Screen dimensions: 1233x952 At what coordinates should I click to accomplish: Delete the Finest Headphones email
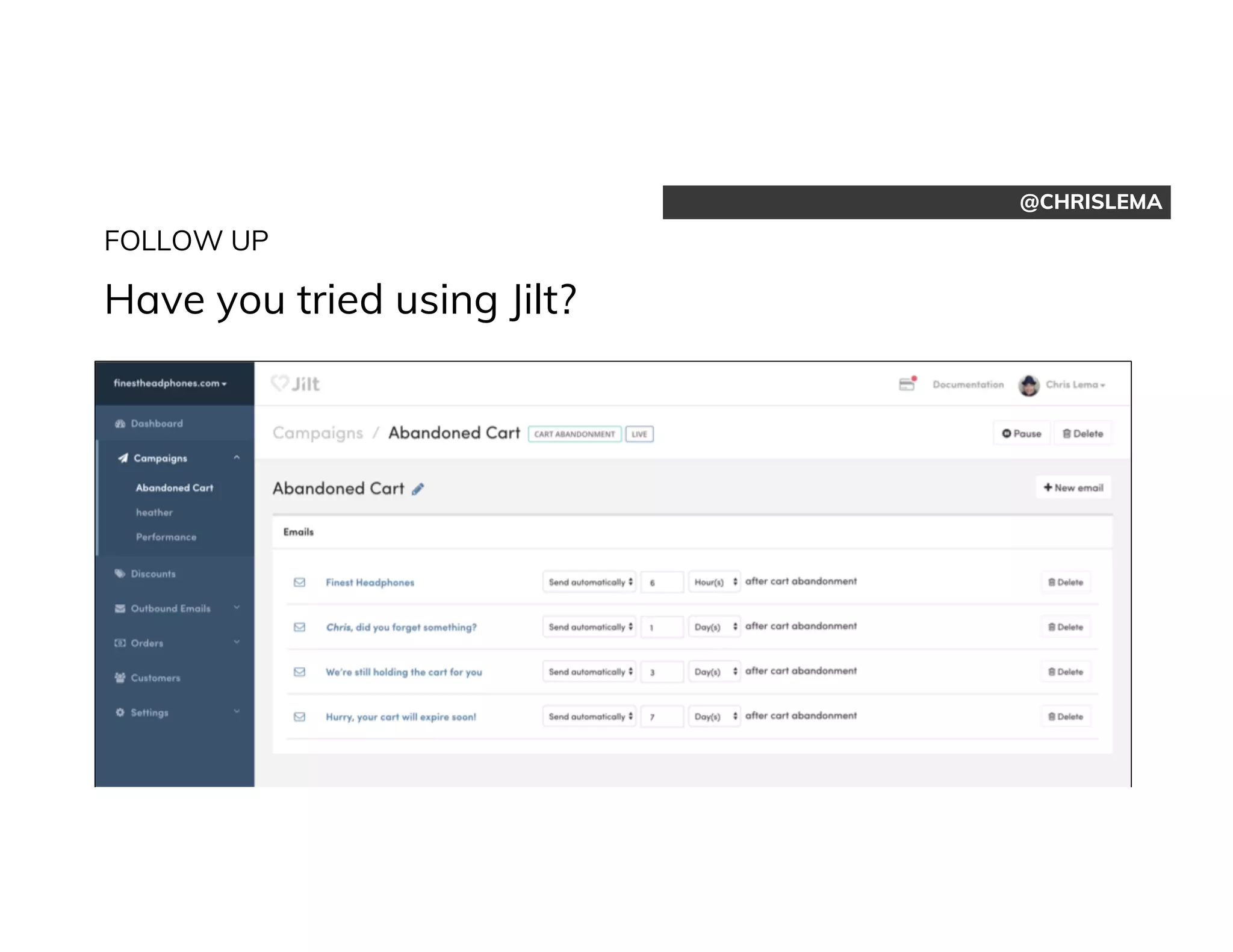point(1066,582)
